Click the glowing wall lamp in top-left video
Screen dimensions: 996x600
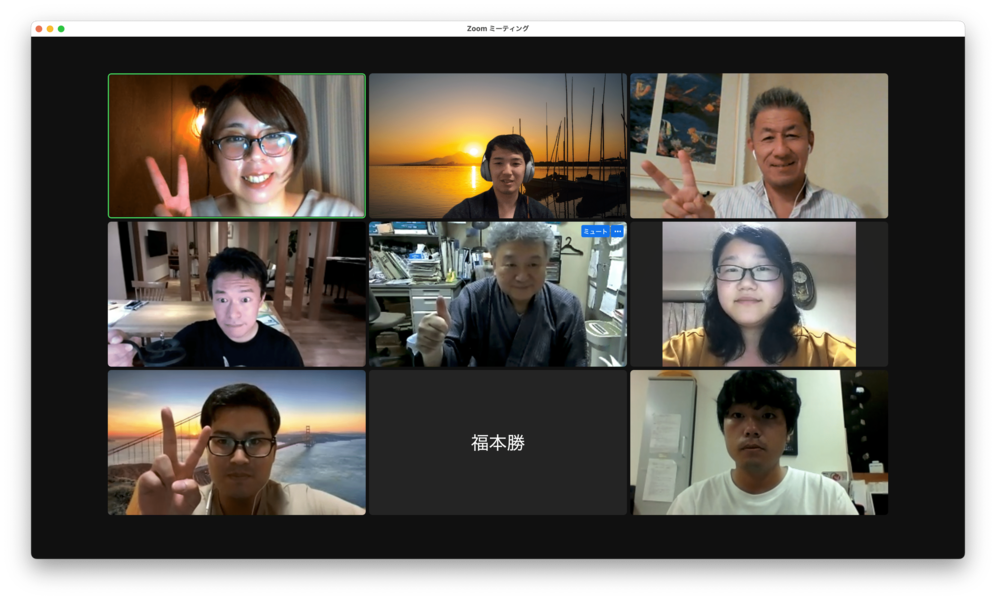[x=198, y=120]
